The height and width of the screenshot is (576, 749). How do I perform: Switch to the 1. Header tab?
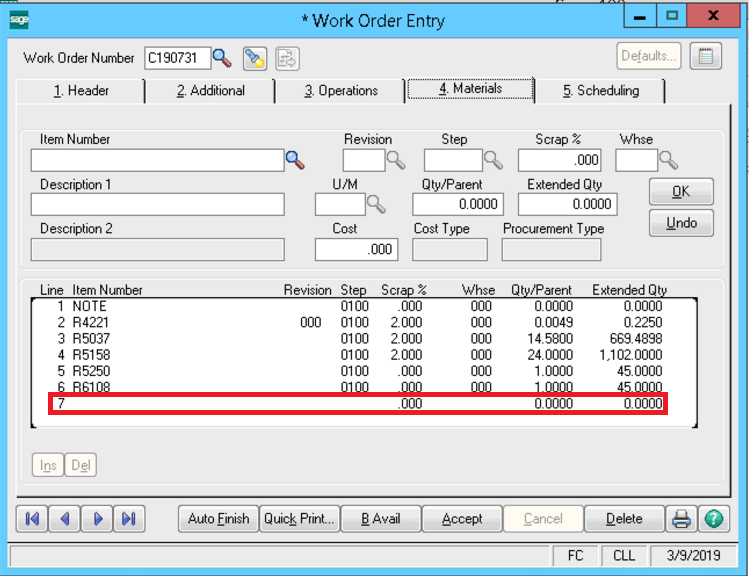coord(81,91)
